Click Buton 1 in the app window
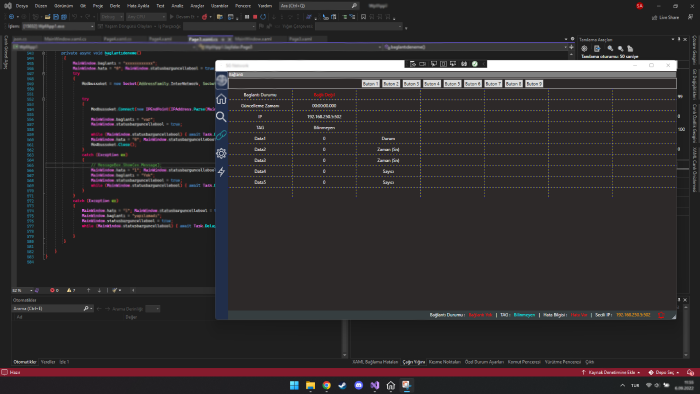700x394 pixels. [x=371, y=84]
